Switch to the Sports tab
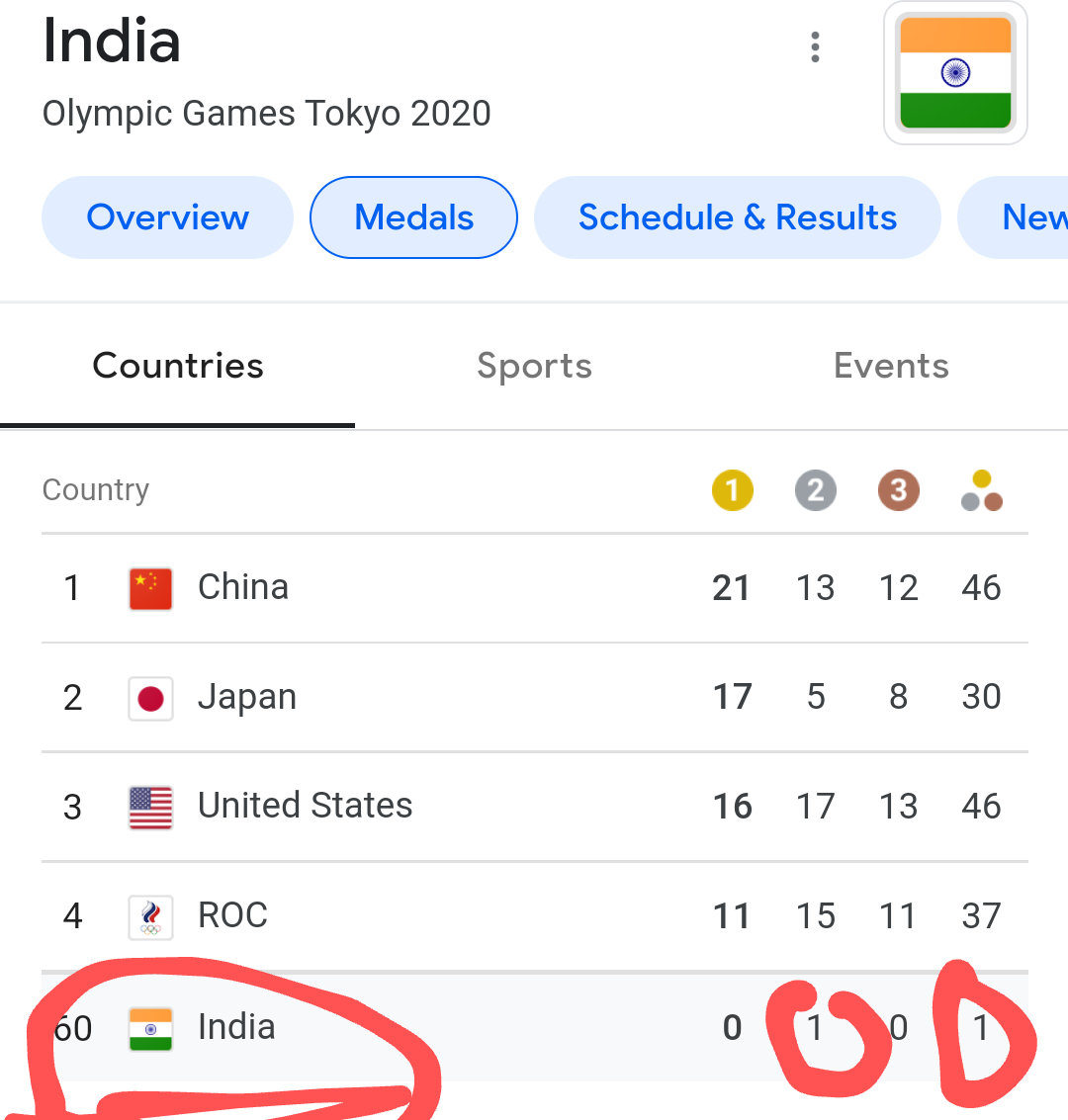This screenshot has height=1120, width=1068. (x=534, y=367)
